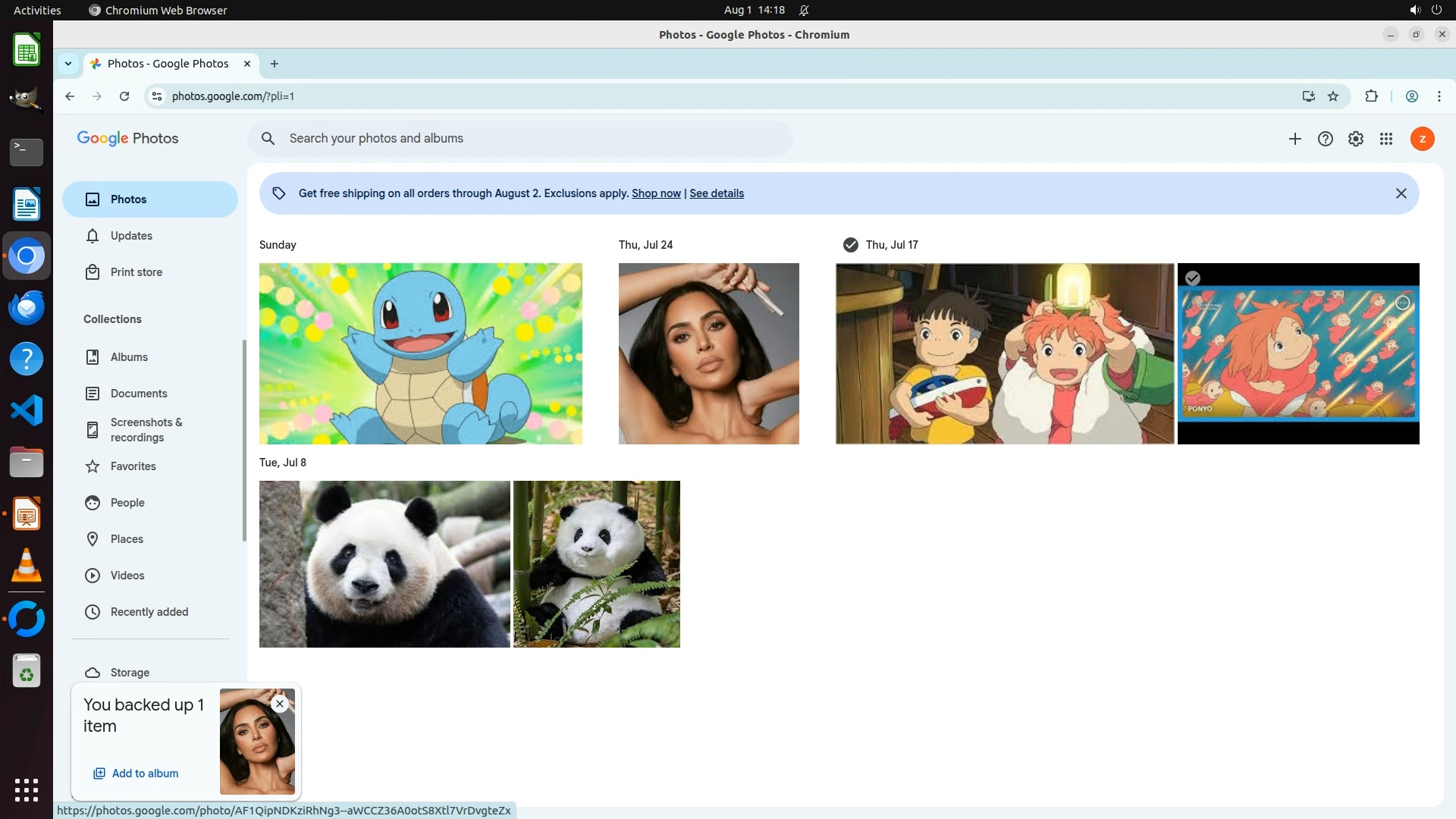Open the Squirtle photo thumbnail
1456x819 pixels.
pos(420,353)
